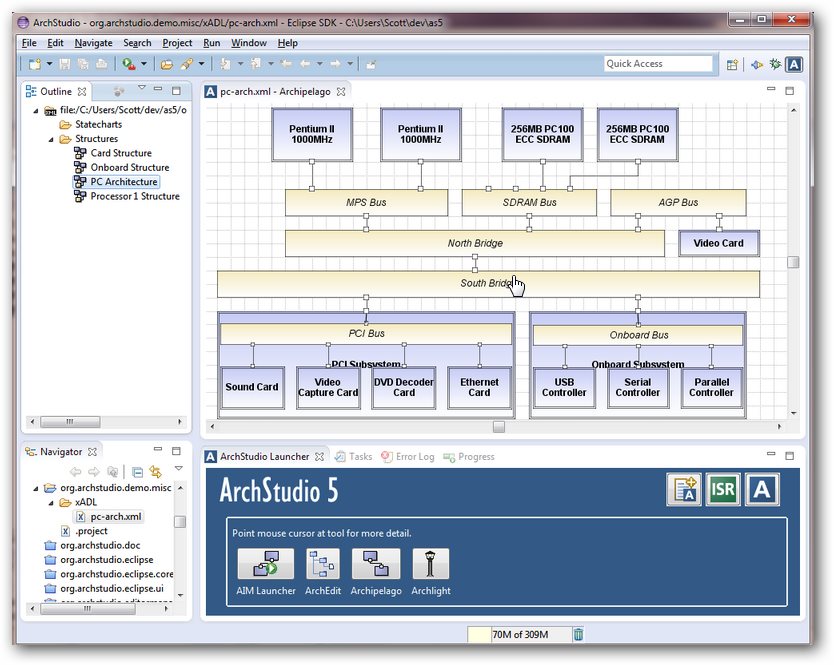Open the New wizard dropdown arrow
The image size is (834, 665).
tap(49, 64)
